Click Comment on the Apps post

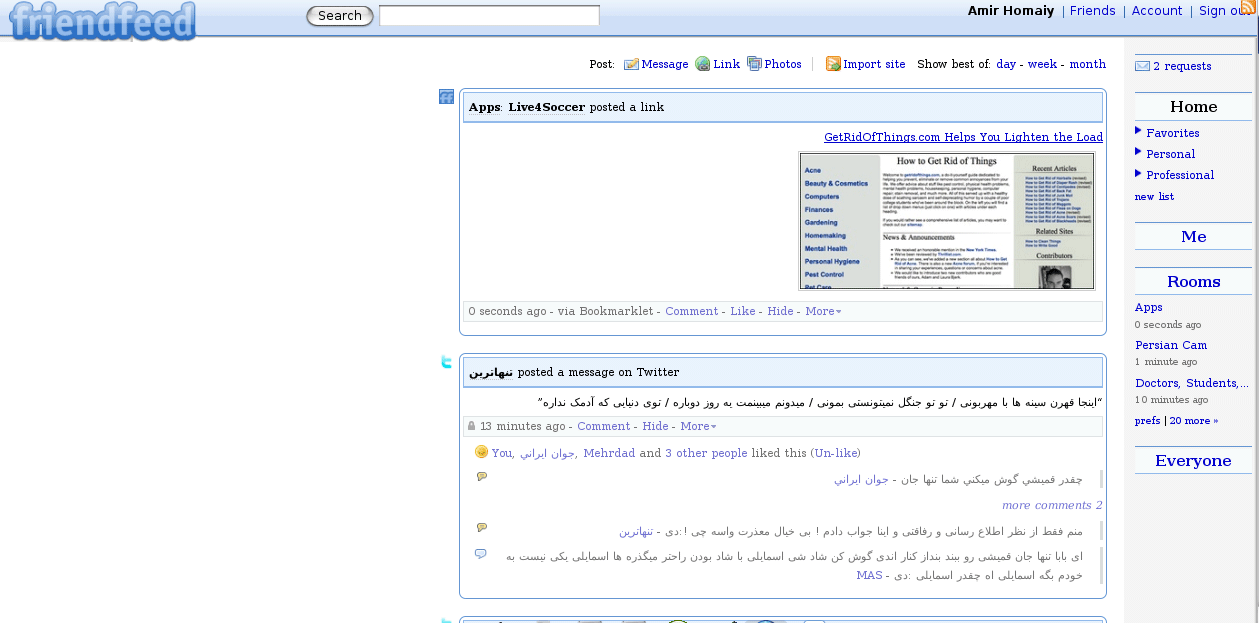691,312
